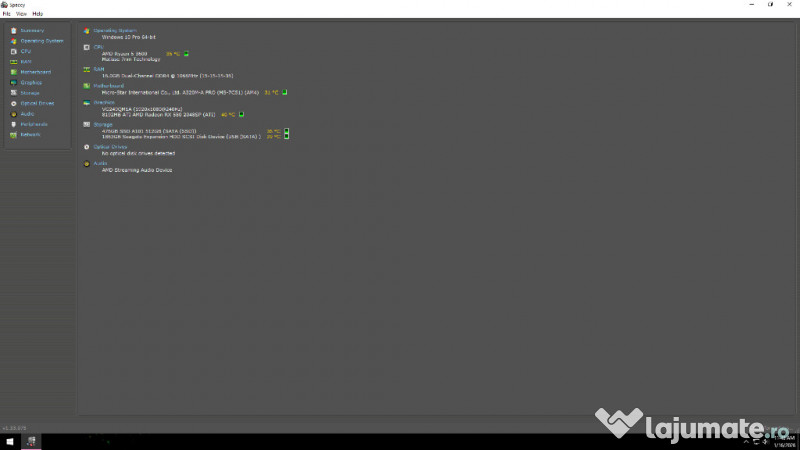The height and width of the screenshot is (450, 800).
Task: Click the Storage heading in the summary panel
Action: (103, 125)
